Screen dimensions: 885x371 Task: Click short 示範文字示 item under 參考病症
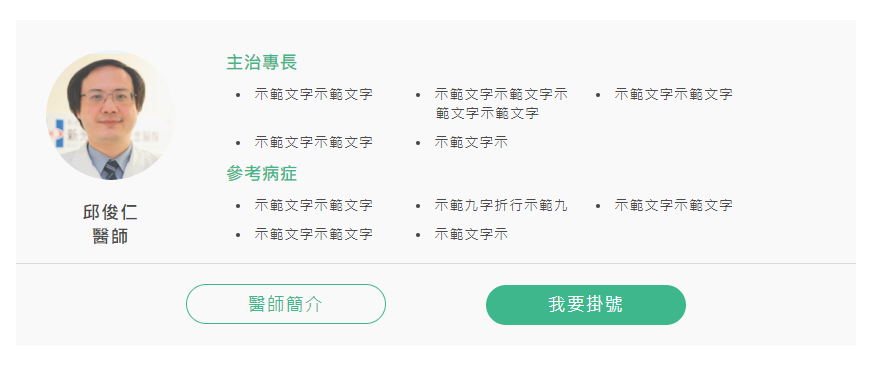(x=471, y=234)
